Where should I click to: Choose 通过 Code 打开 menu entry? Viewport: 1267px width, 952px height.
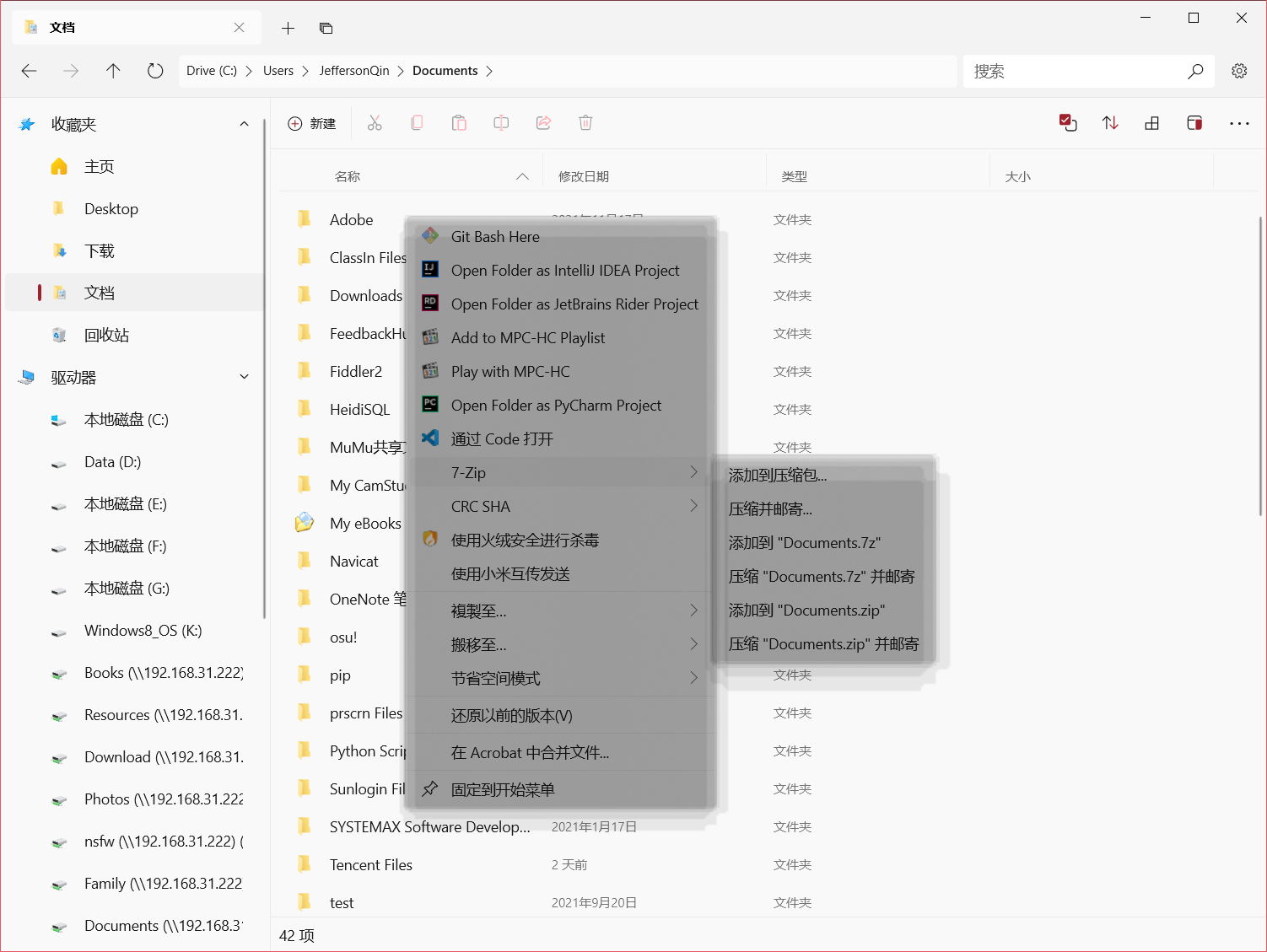click(560, 439)
